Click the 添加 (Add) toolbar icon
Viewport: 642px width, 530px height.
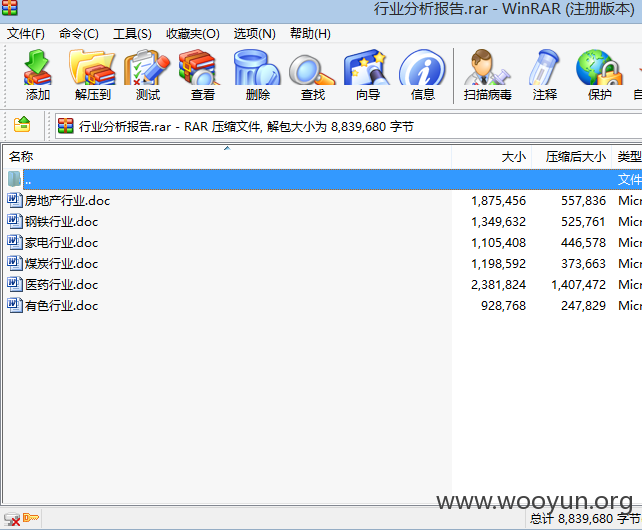click(38, 67)
